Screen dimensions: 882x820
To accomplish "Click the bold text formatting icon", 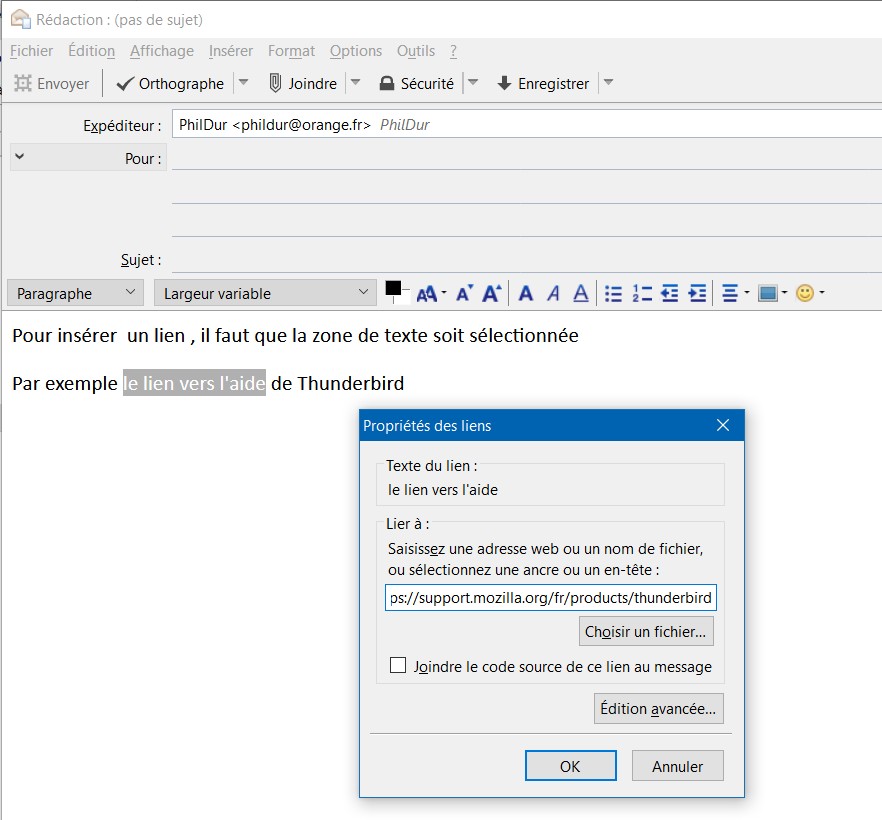I will click(526, 294).
